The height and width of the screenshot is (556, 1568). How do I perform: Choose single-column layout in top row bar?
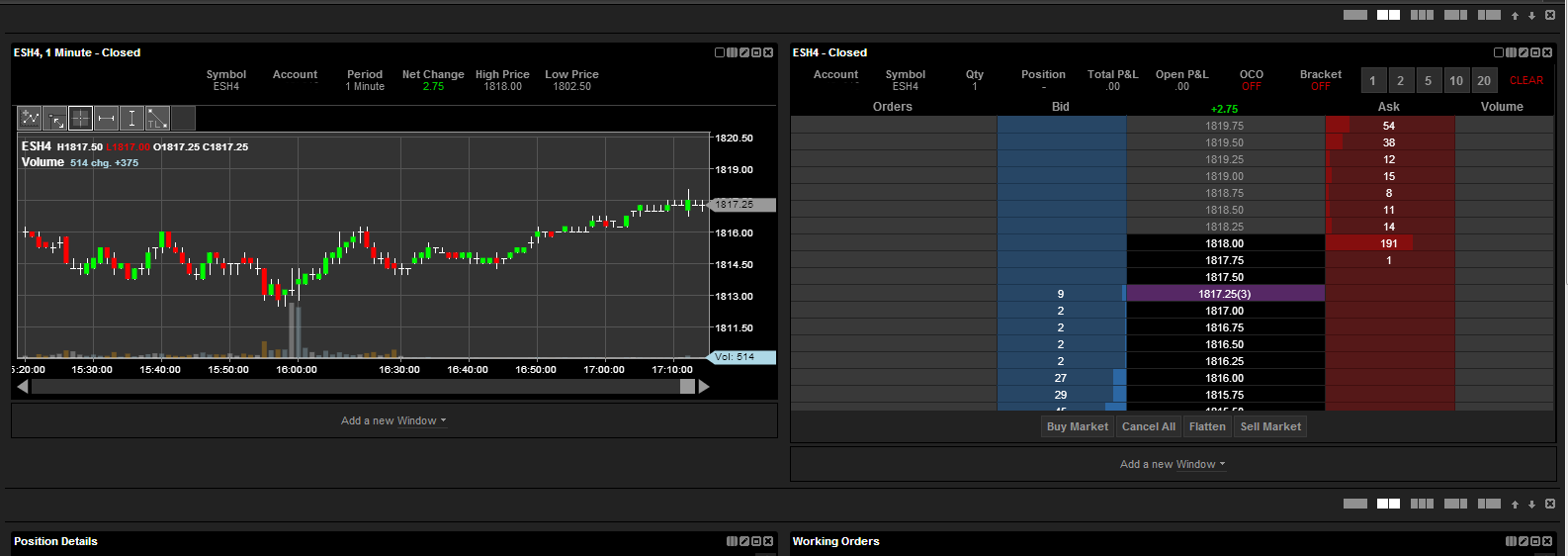pyautogui.click(x=1355, y=15)
